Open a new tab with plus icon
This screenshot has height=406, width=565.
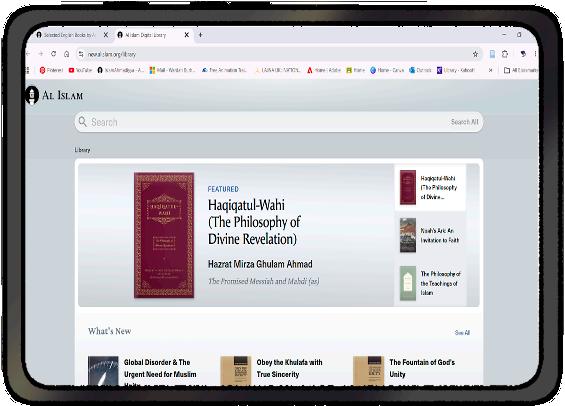click(x=201, y=35)
